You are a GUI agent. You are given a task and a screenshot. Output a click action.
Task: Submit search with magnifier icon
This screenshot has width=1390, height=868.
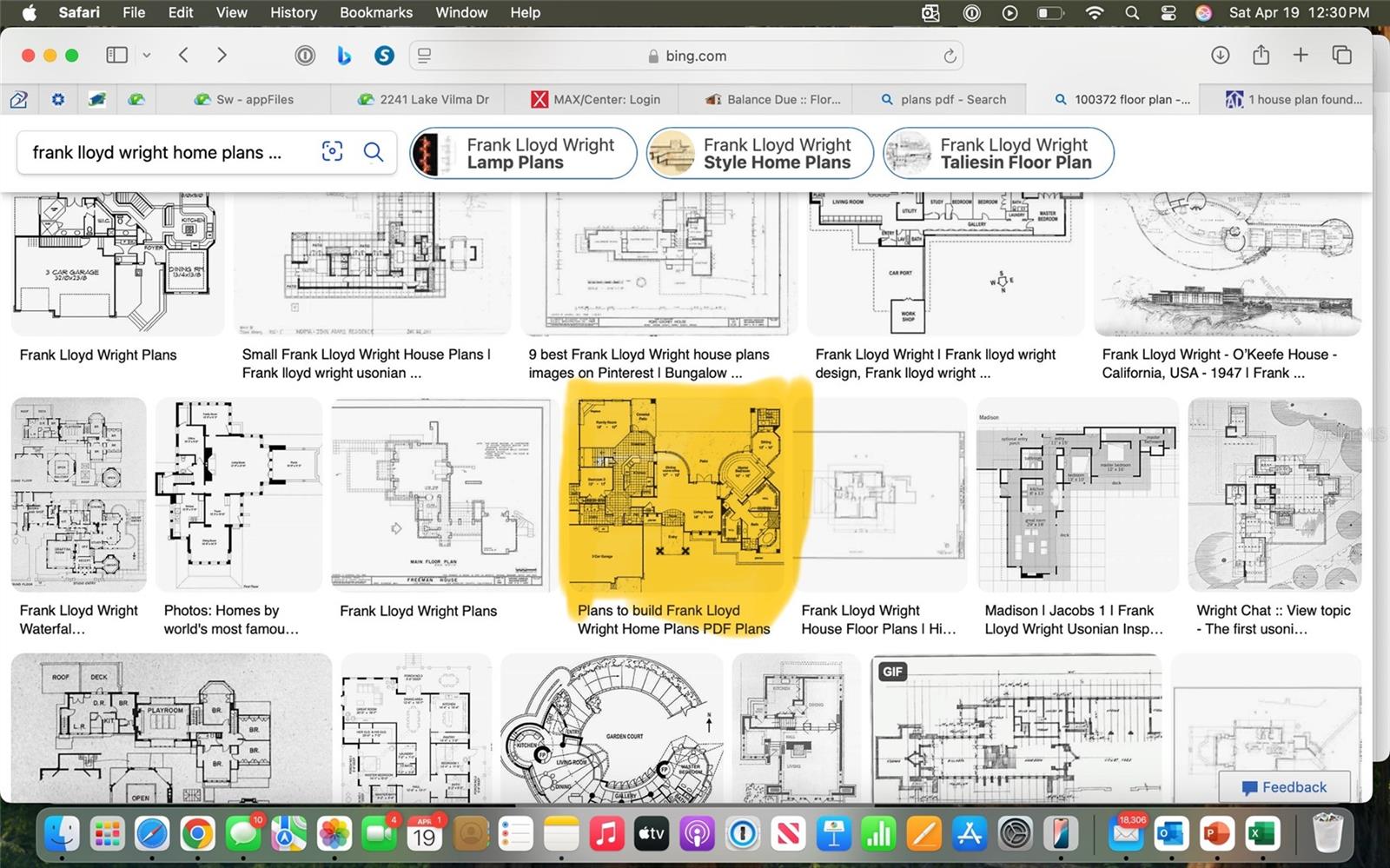pos(374,152)
